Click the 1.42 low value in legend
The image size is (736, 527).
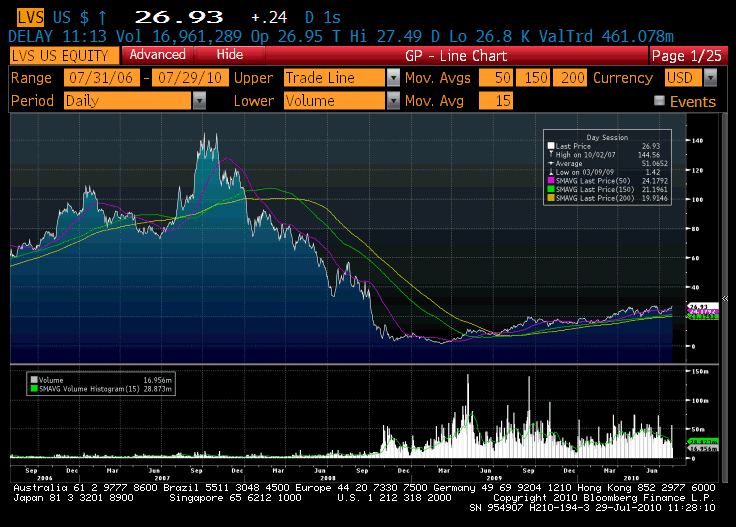[653, 172]
